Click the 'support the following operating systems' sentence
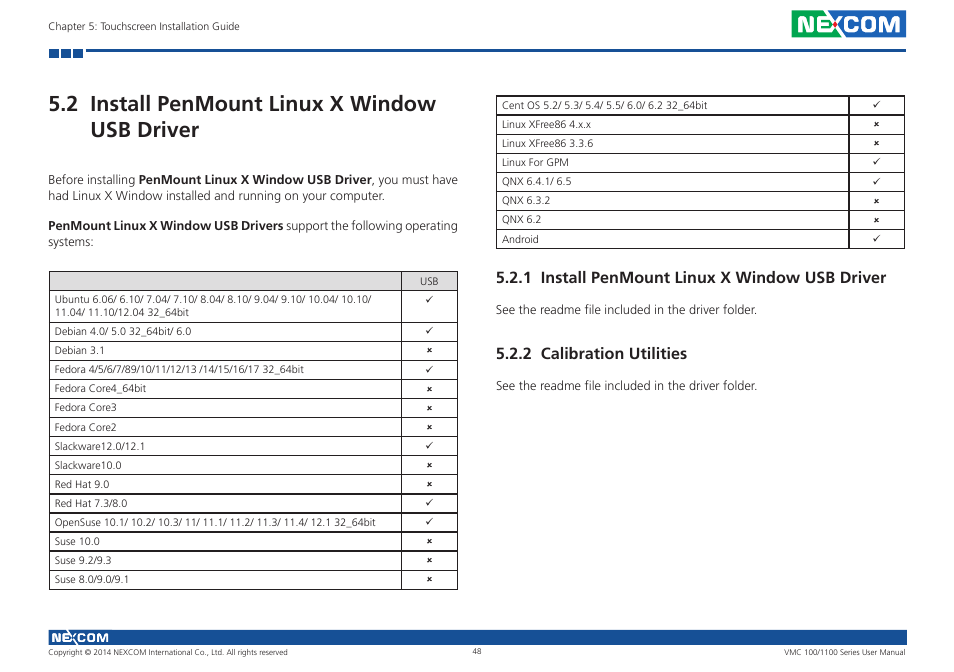 coord(253,234)
